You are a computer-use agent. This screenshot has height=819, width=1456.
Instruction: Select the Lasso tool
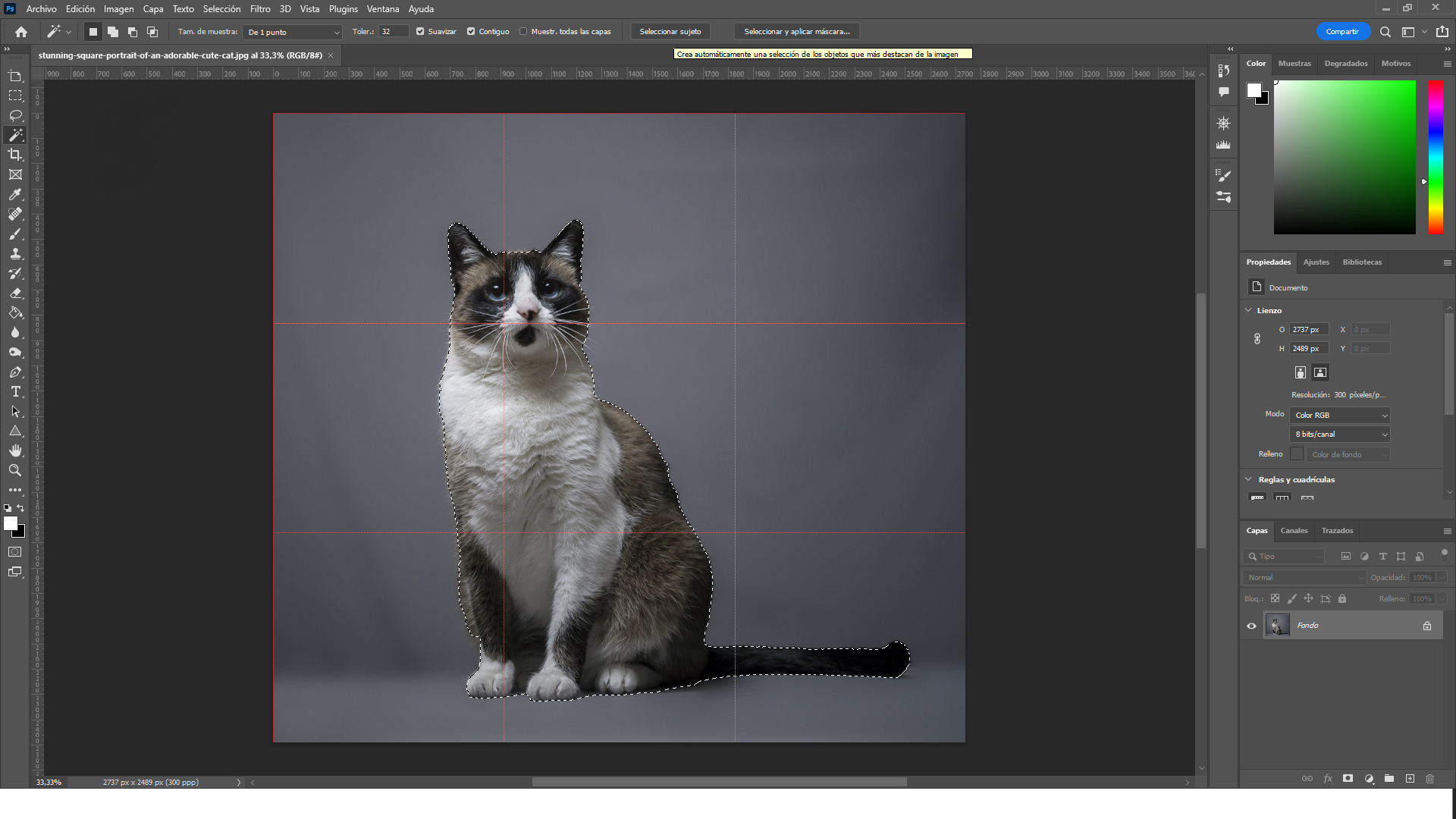click(x=15, y=115)
